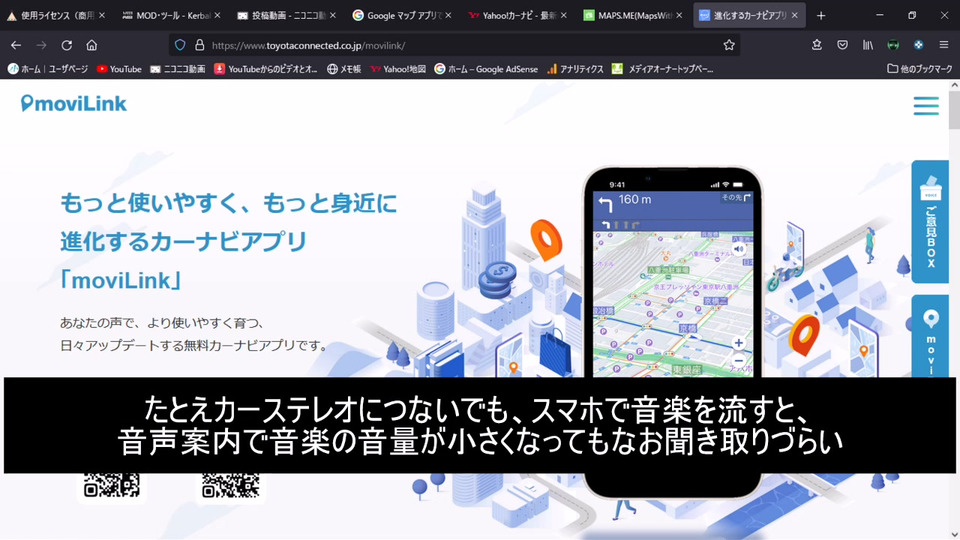This screenshot has height=540, width=960.
Task: Click the page vertical scrollbar thumb
Action: pos(954,110)
